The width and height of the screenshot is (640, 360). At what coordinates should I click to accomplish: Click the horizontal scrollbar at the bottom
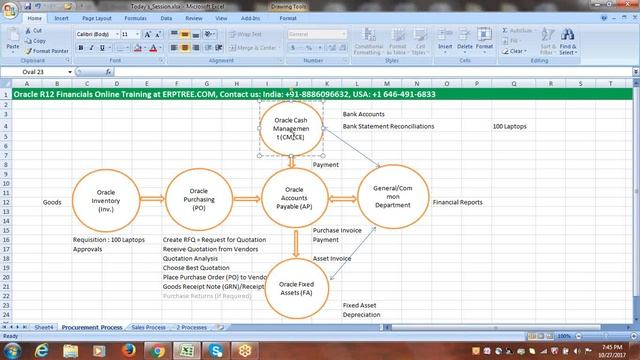[496, 327]
